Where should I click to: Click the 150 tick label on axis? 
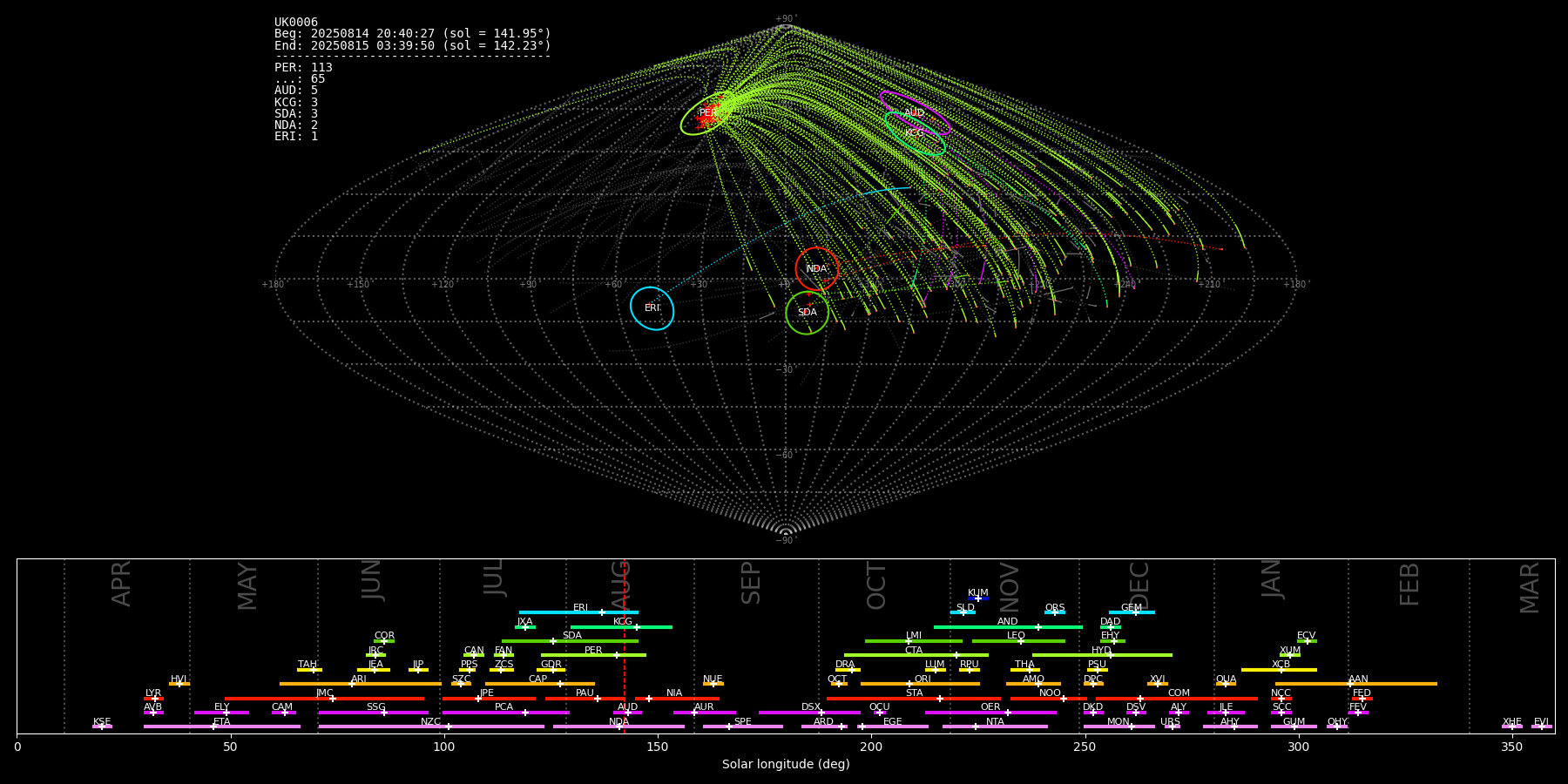point(658,747)
